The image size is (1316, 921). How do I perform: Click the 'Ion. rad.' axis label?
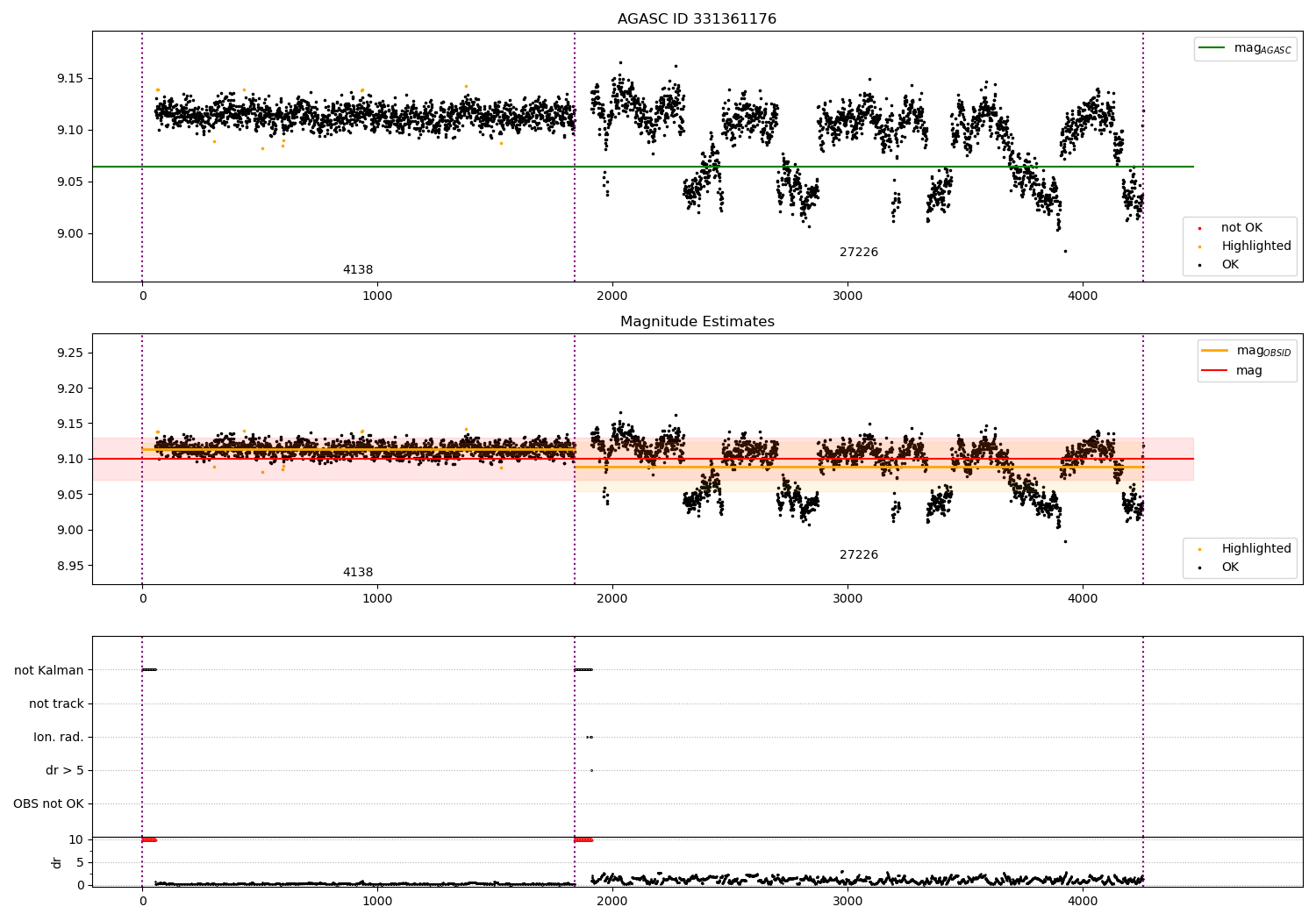point(59,738)
